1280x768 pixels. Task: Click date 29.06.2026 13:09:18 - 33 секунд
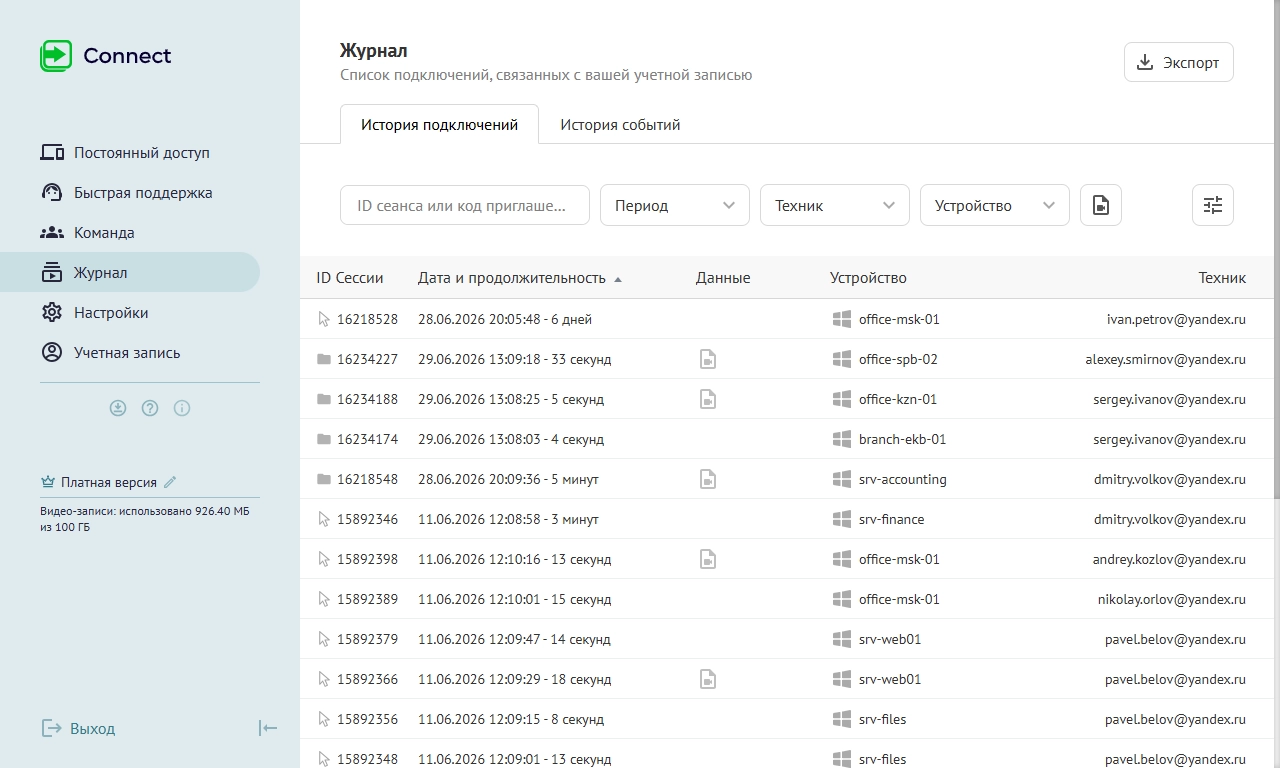point(514,359)
